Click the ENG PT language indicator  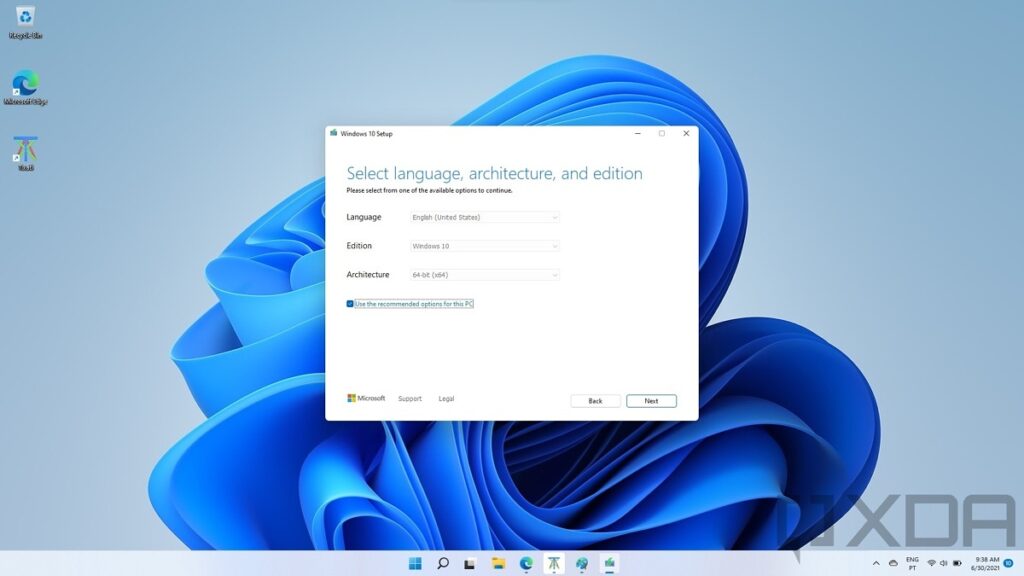[x=912, y=564]
